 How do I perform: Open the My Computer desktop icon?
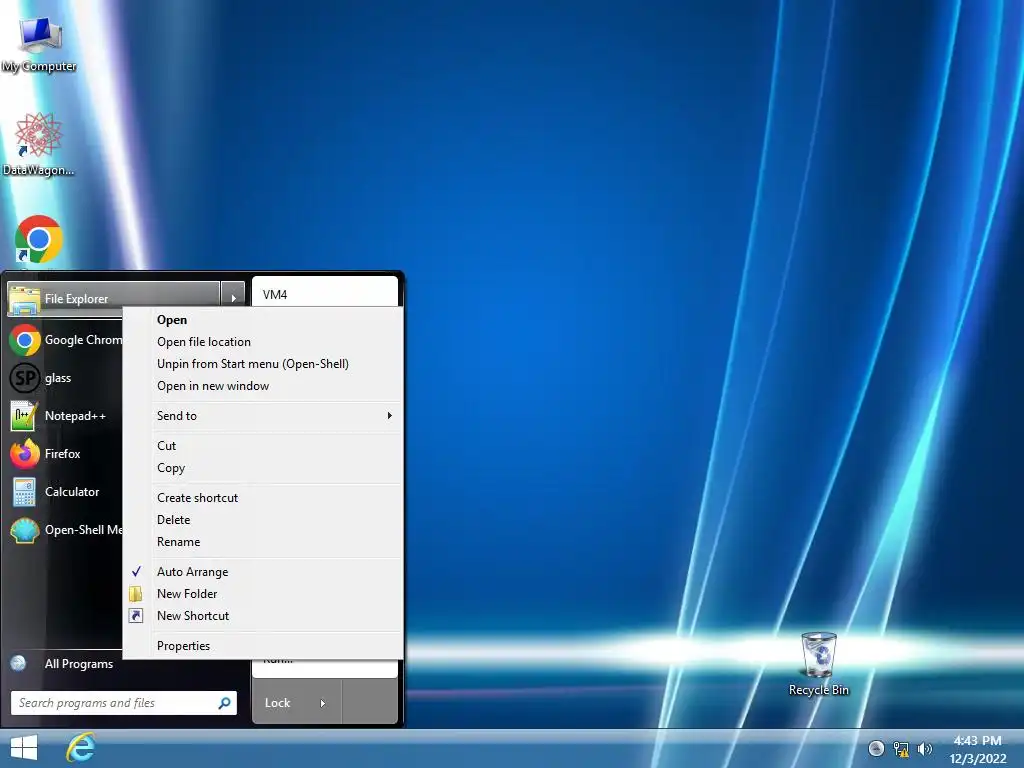tap(39, 43)
